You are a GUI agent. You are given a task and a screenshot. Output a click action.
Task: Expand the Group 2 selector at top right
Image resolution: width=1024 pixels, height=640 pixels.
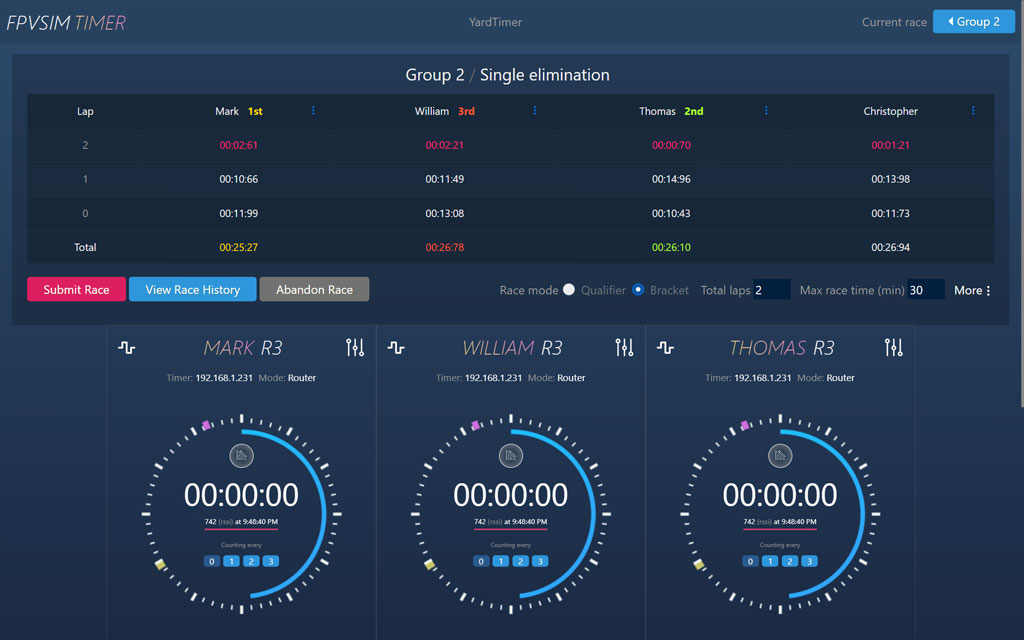tap(973, 21)
